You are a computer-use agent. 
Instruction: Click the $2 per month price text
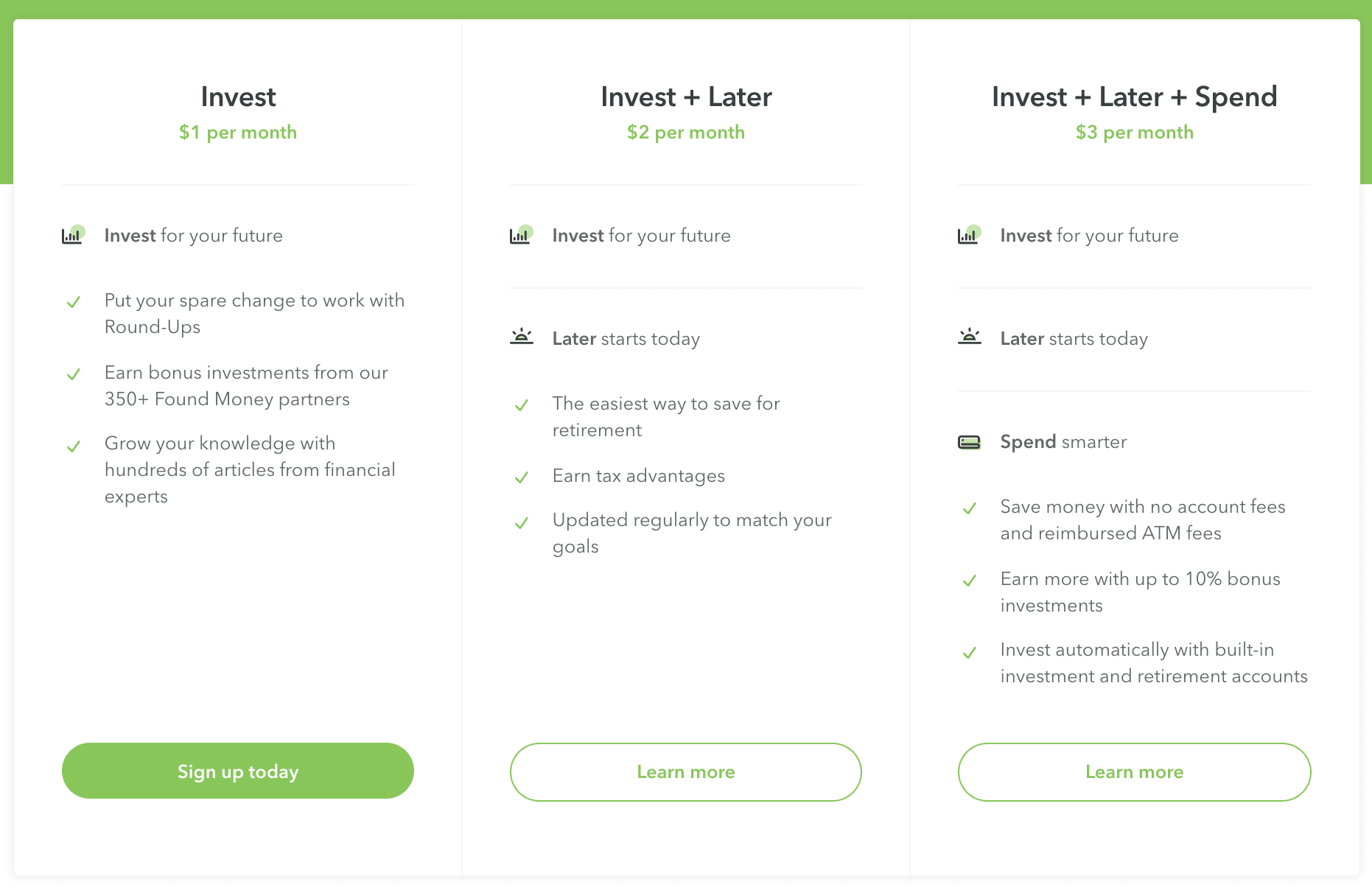point(685,132)
